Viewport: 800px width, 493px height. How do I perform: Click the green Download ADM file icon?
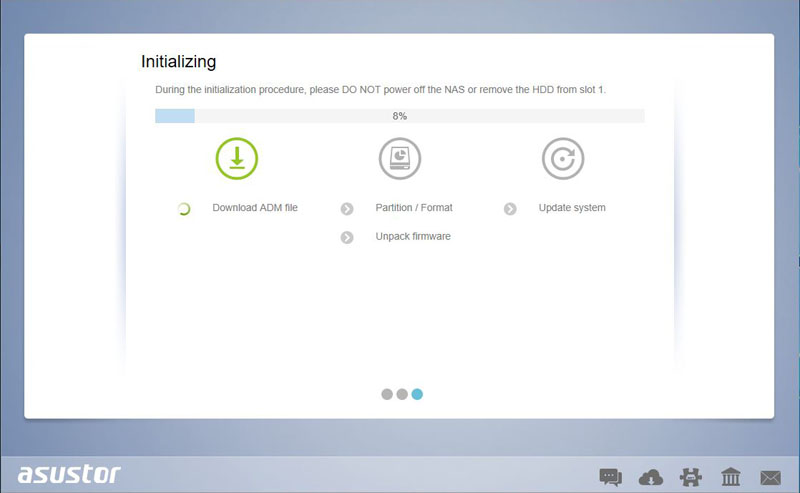(237, 159)
